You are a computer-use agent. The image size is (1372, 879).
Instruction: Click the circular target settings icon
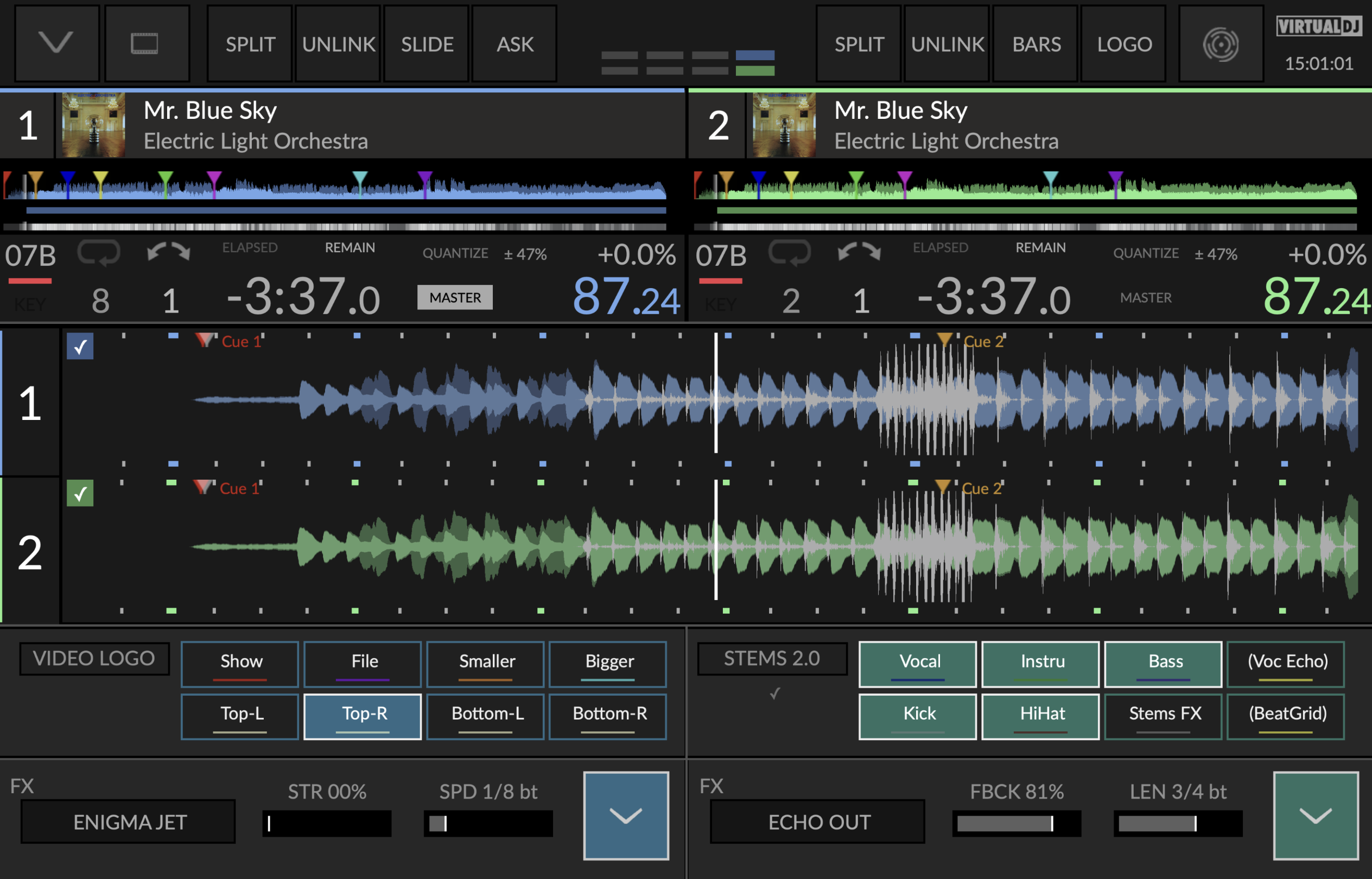(x=1221, y=44)
